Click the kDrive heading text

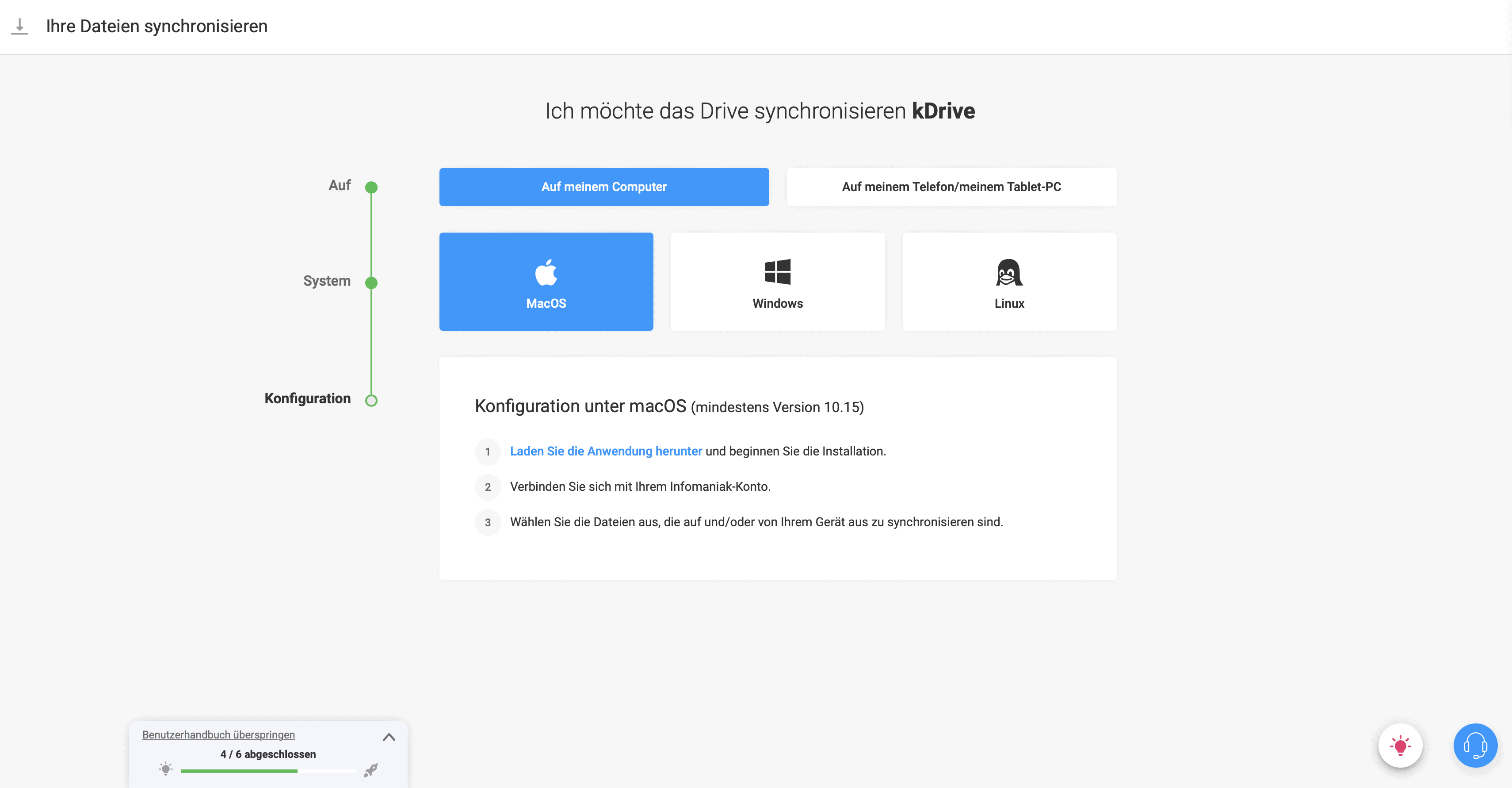click(943, 111)
